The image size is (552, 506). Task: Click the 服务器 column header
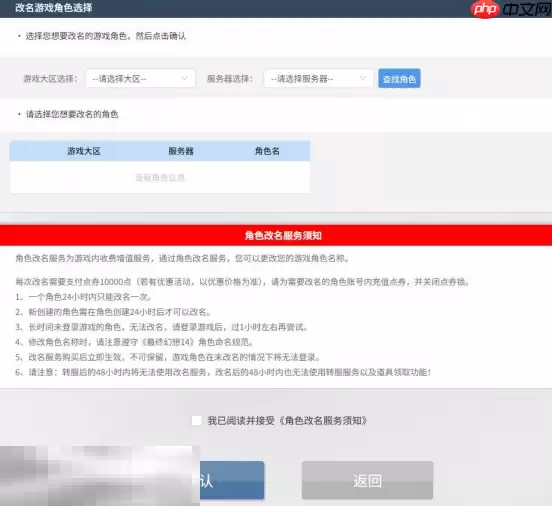click(x=181, y=151)
